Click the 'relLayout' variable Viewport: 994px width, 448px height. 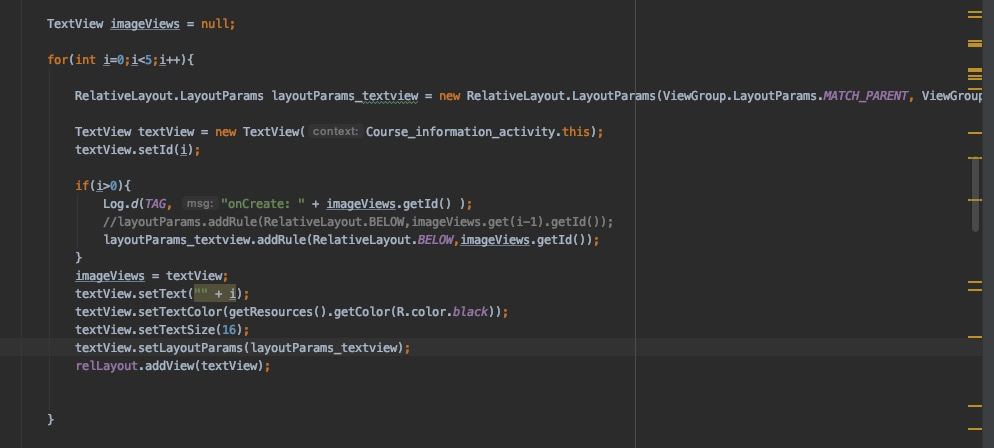click(106, 366)
